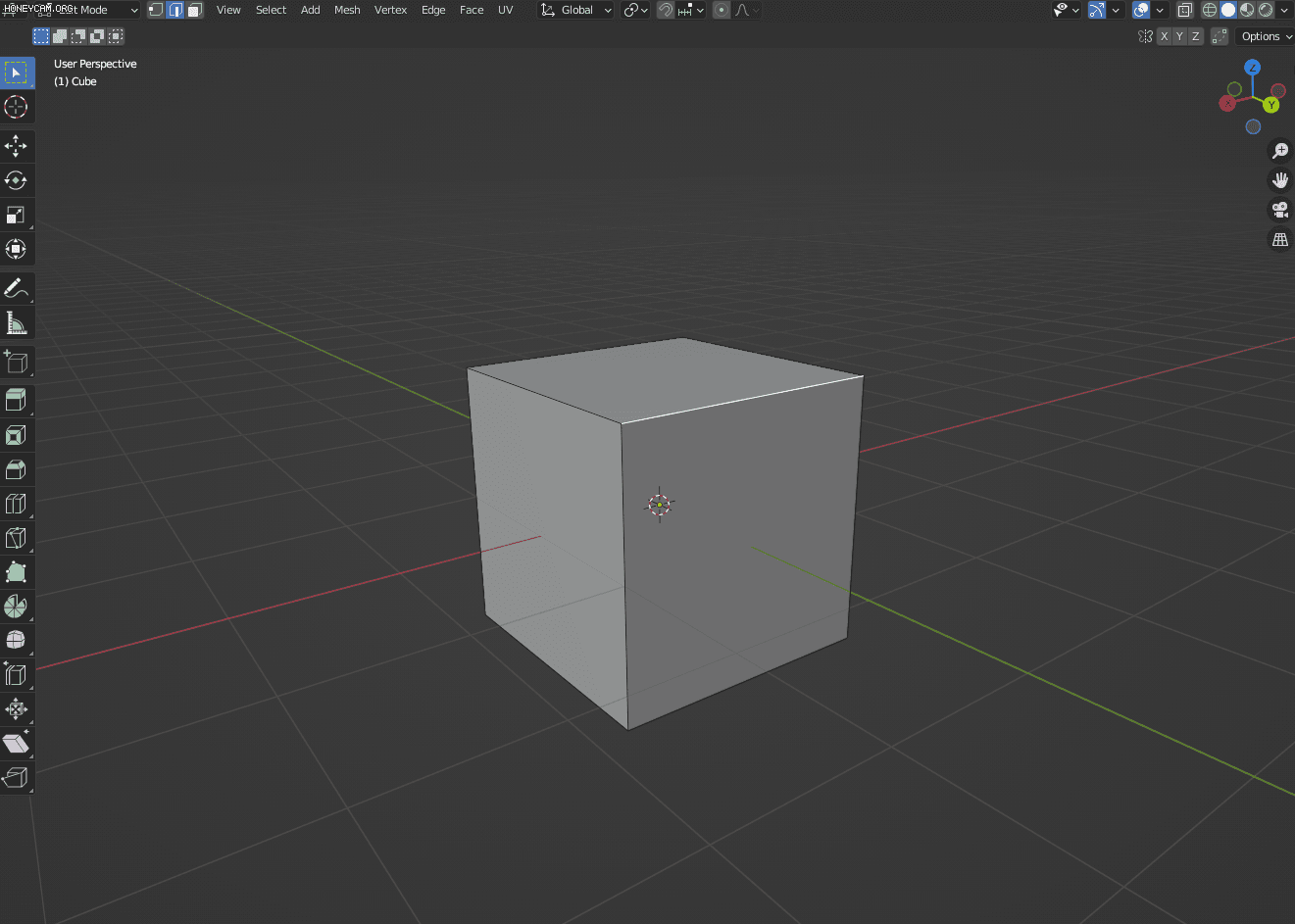Select the Bevel tool
This screenshot has height=924, width=1295.
[x=17, y=469]
